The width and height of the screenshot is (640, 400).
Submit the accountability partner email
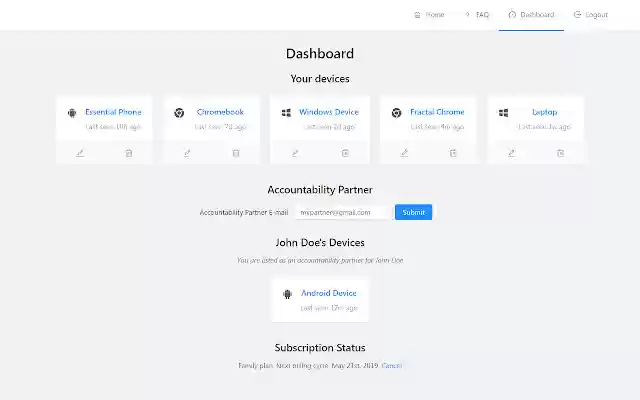pos(413,212)
